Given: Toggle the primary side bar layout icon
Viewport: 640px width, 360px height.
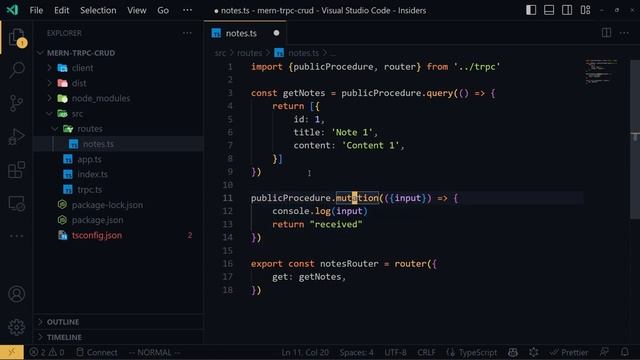Looking at the screenshot, I should click(531, 10).
